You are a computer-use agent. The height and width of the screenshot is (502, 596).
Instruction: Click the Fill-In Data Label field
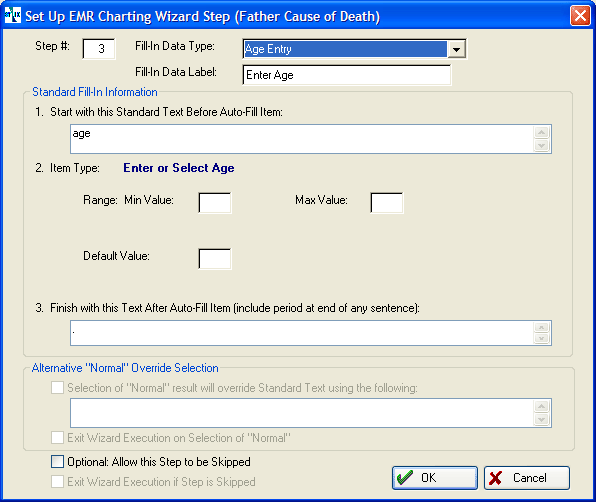coord(347,75)
